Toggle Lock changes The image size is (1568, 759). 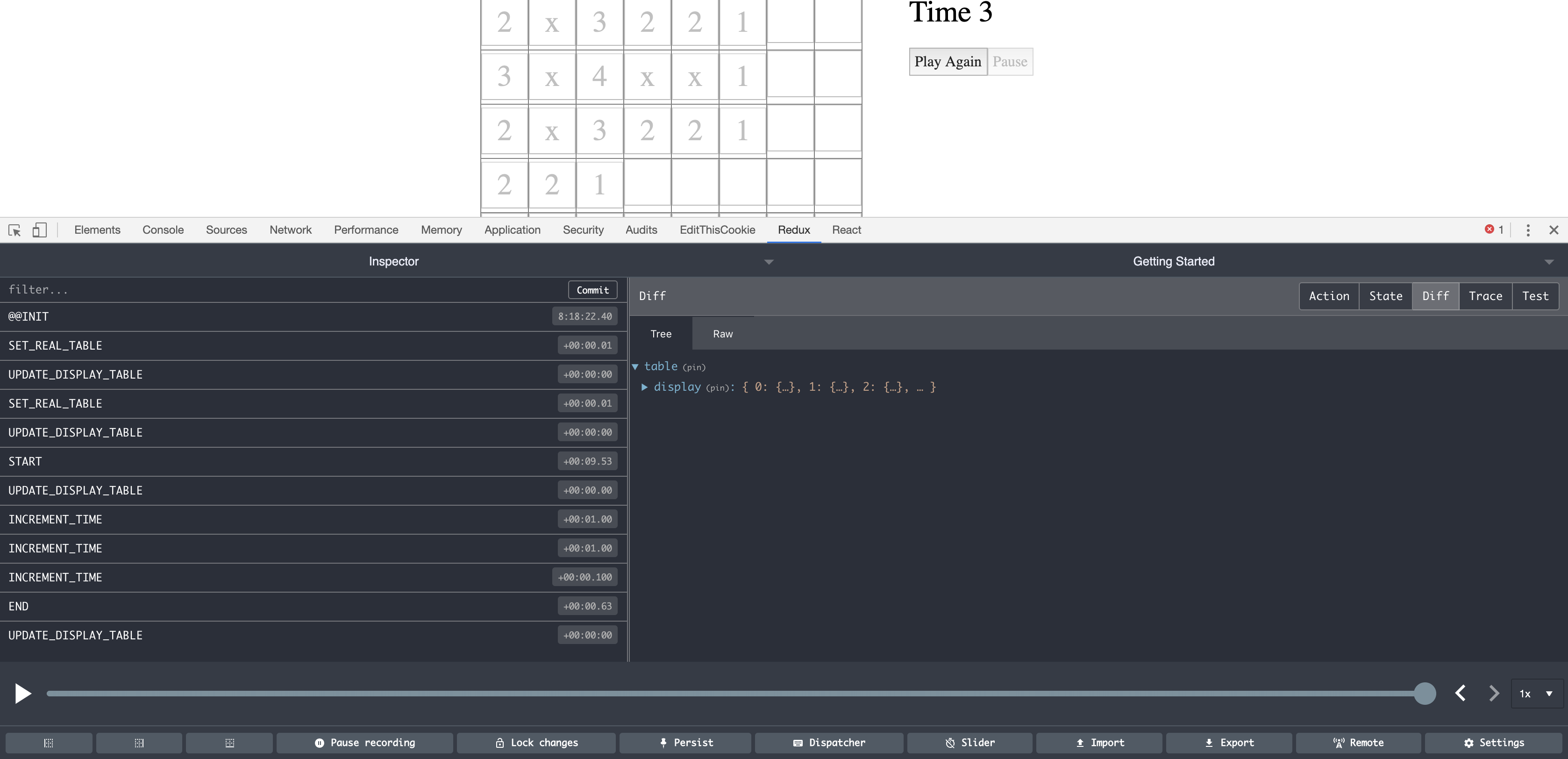pyautogui.click(x=536, y=743)
